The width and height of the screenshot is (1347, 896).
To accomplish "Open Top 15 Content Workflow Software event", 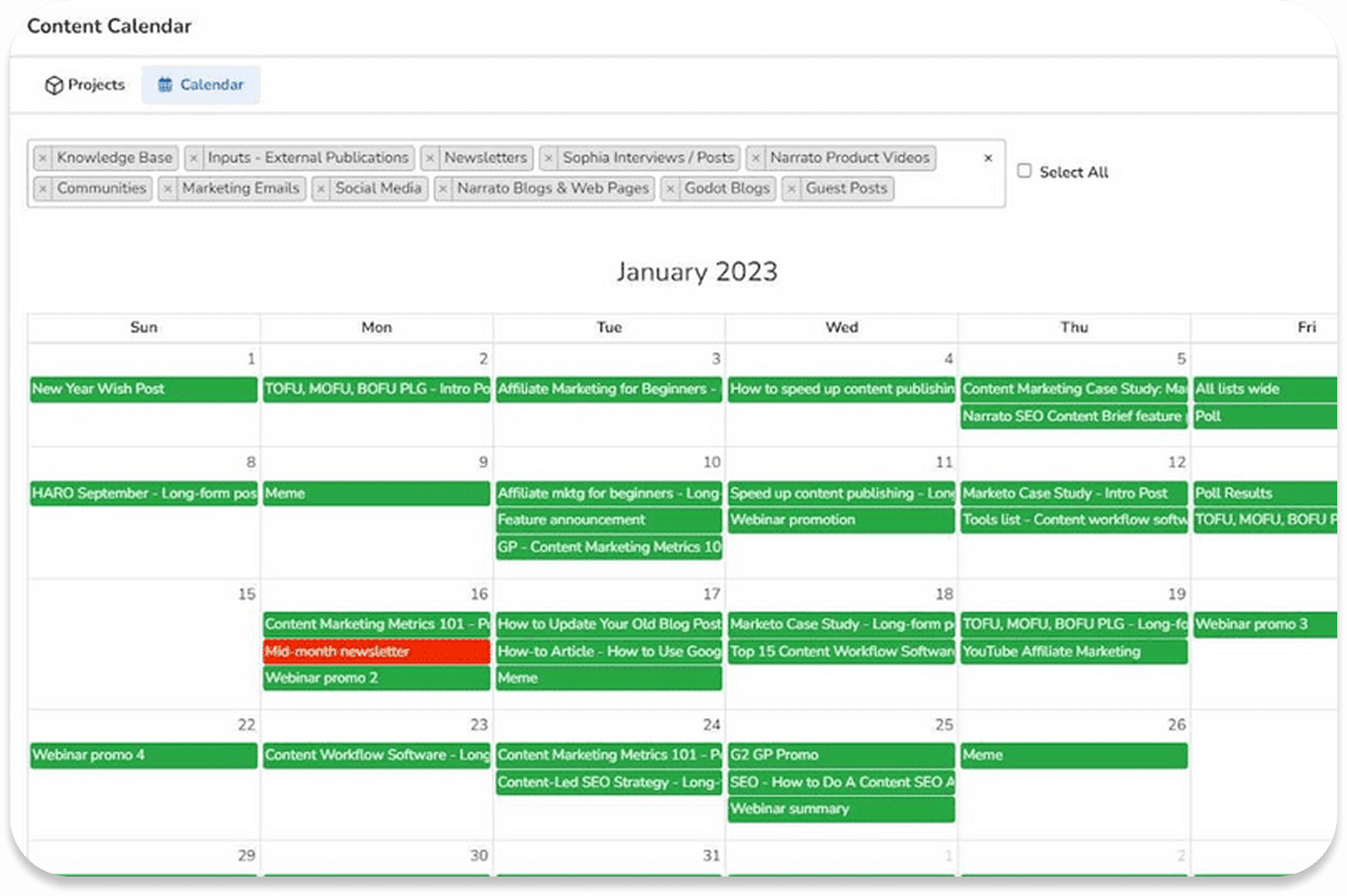I will (842, 651).
